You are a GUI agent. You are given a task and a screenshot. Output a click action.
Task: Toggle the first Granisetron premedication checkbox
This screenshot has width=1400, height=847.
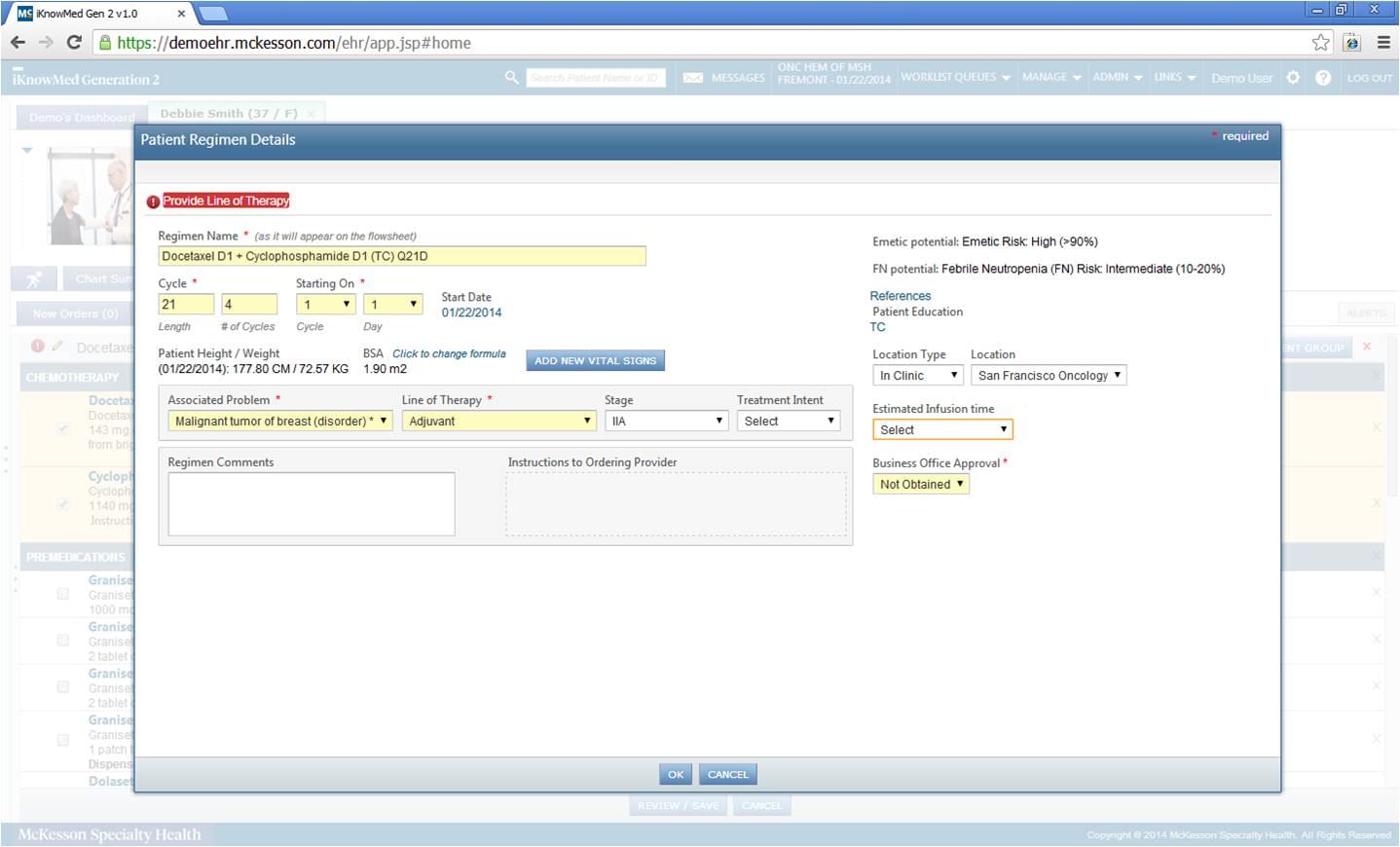pyautogui.click(x=63, y=594)
